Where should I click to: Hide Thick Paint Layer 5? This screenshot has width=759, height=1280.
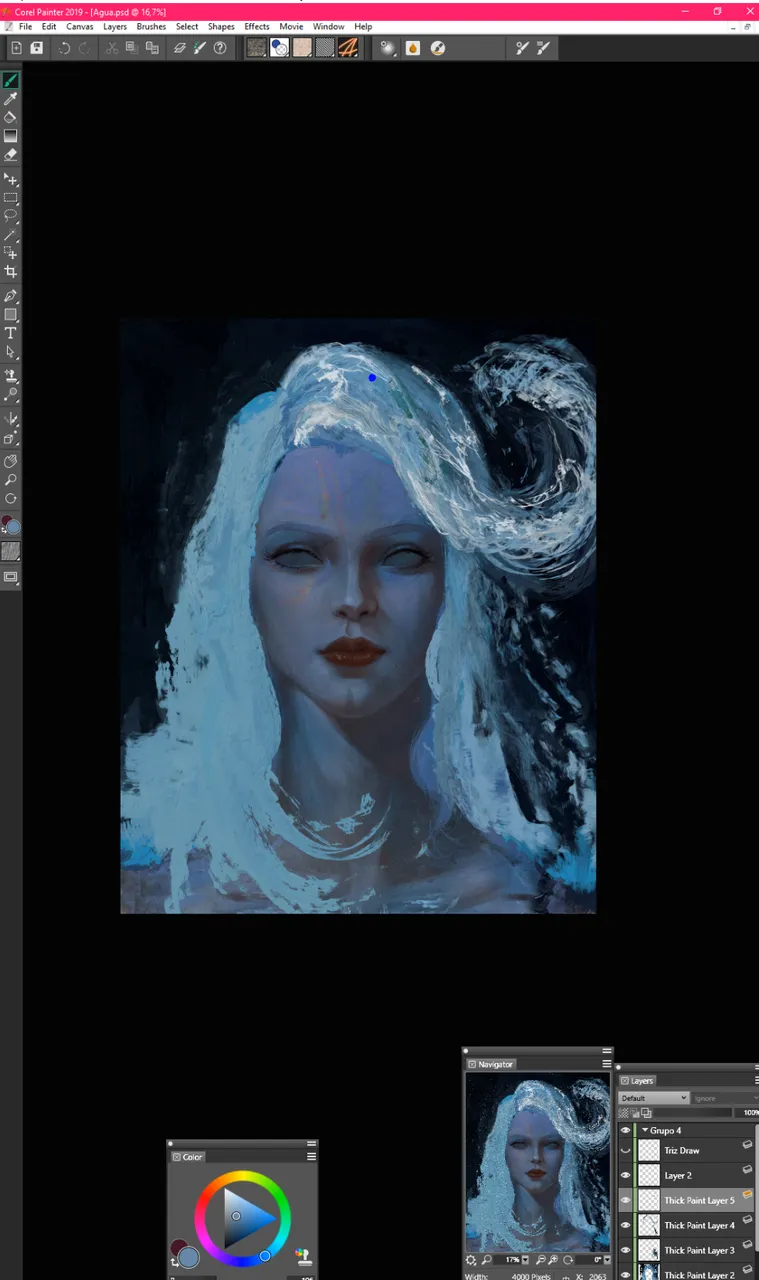pos(626,1200)
